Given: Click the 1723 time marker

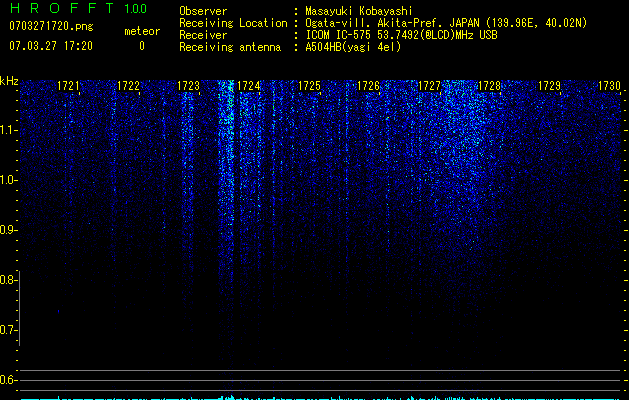Looking at the screenshot, I should [189, 85].
